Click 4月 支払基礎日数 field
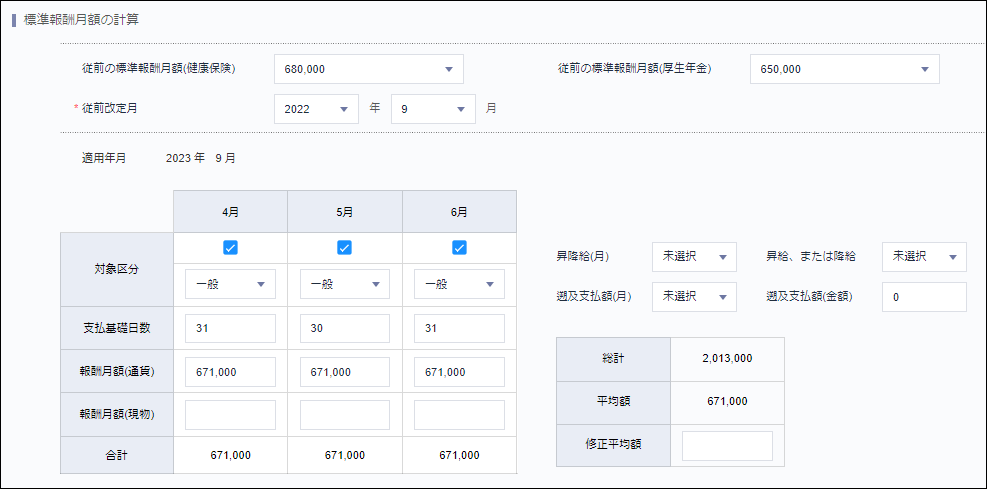 coord(230,328)
